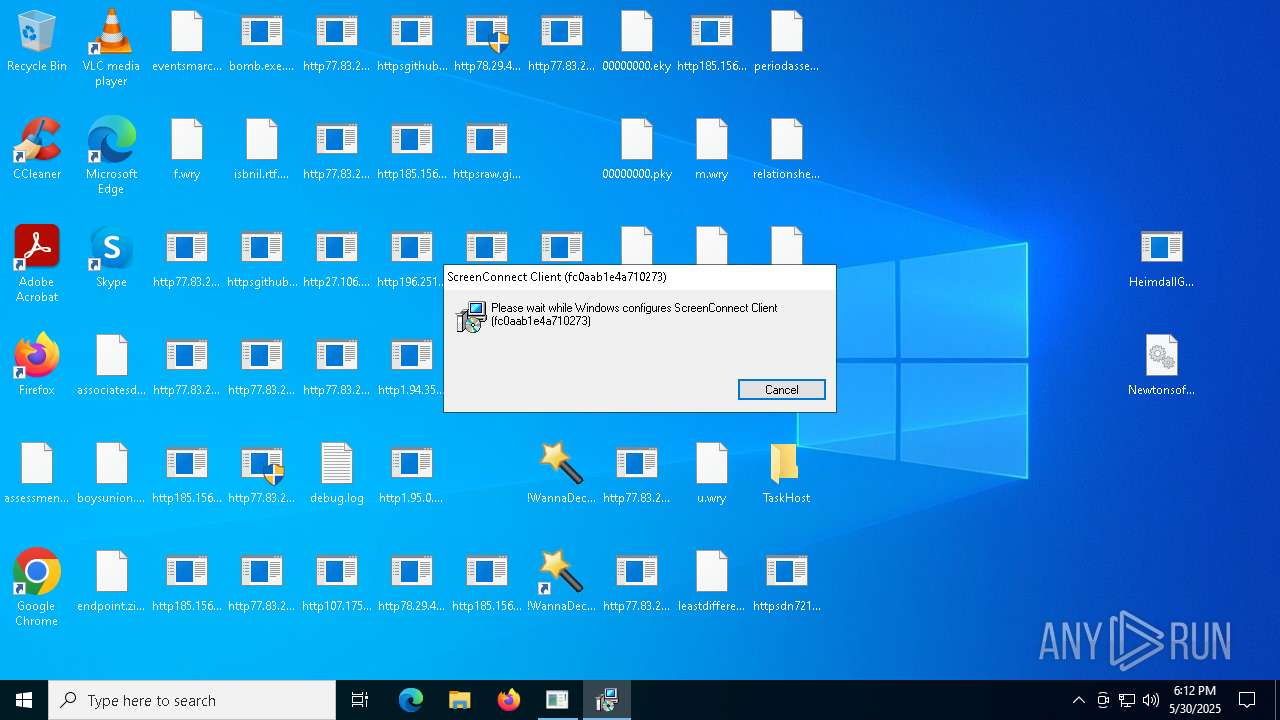The width and height of the screenshot is (1280, 720).
Task: Select the periodasse file icon
Action: pyautogui.click(x=787, y=41)
